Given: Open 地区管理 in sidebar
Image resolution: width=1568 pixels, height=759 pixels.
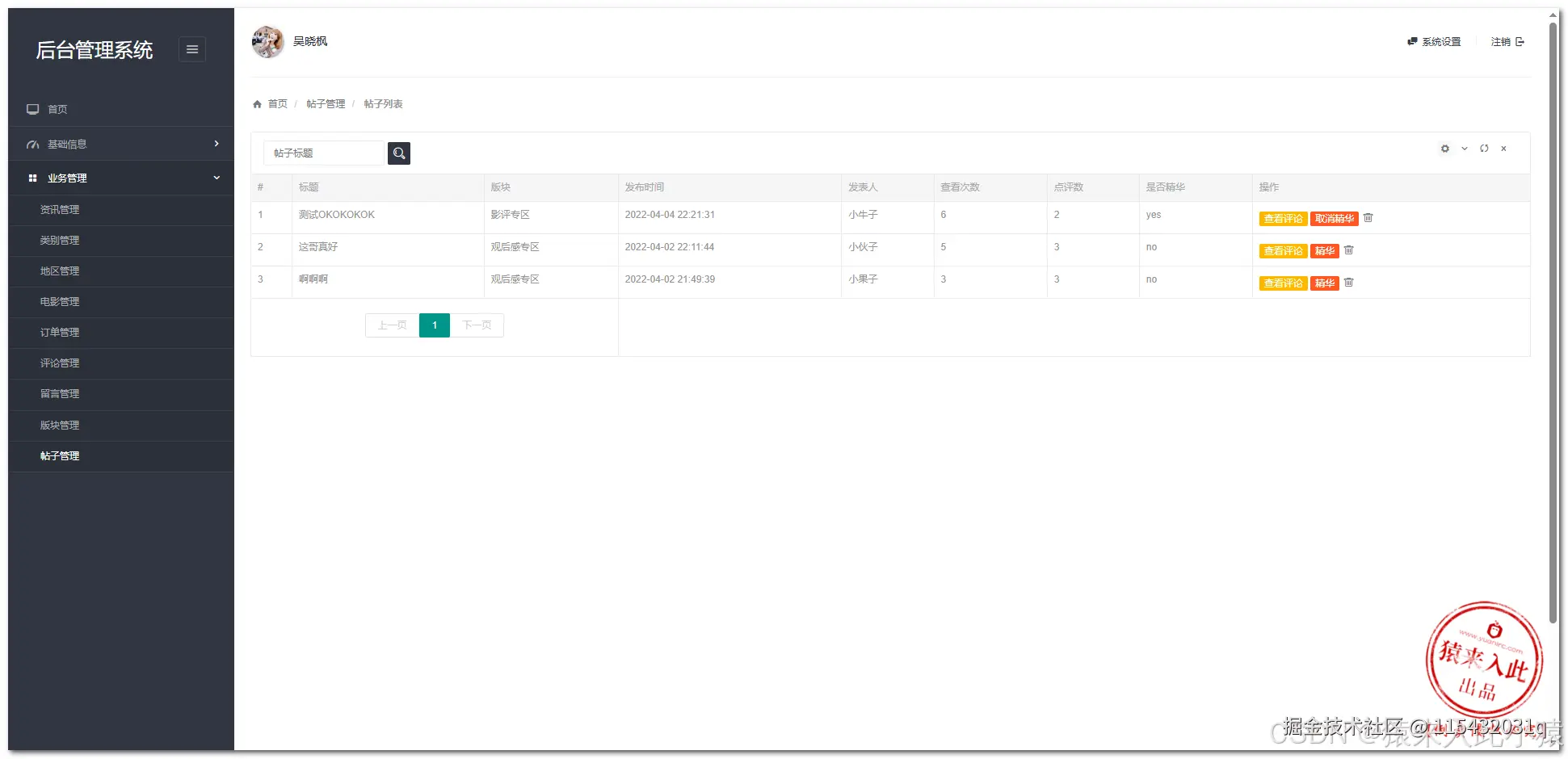Looking at the screenshot, I should click(121, 271).
